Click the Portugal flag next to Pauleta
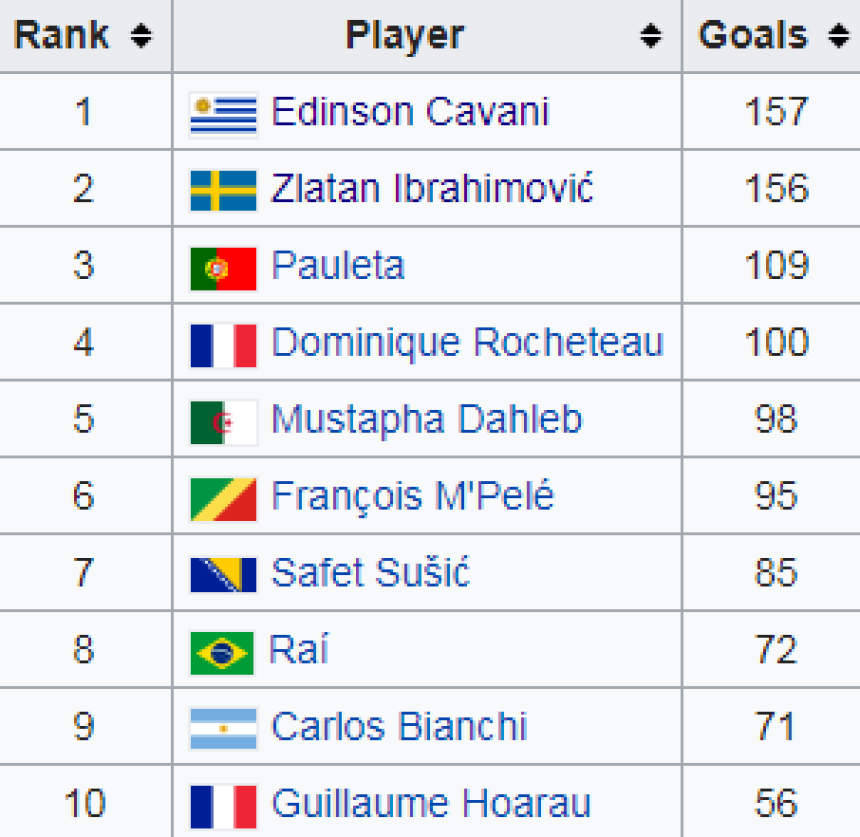This screenshot has width=860, height=837. tap(223, 268)
